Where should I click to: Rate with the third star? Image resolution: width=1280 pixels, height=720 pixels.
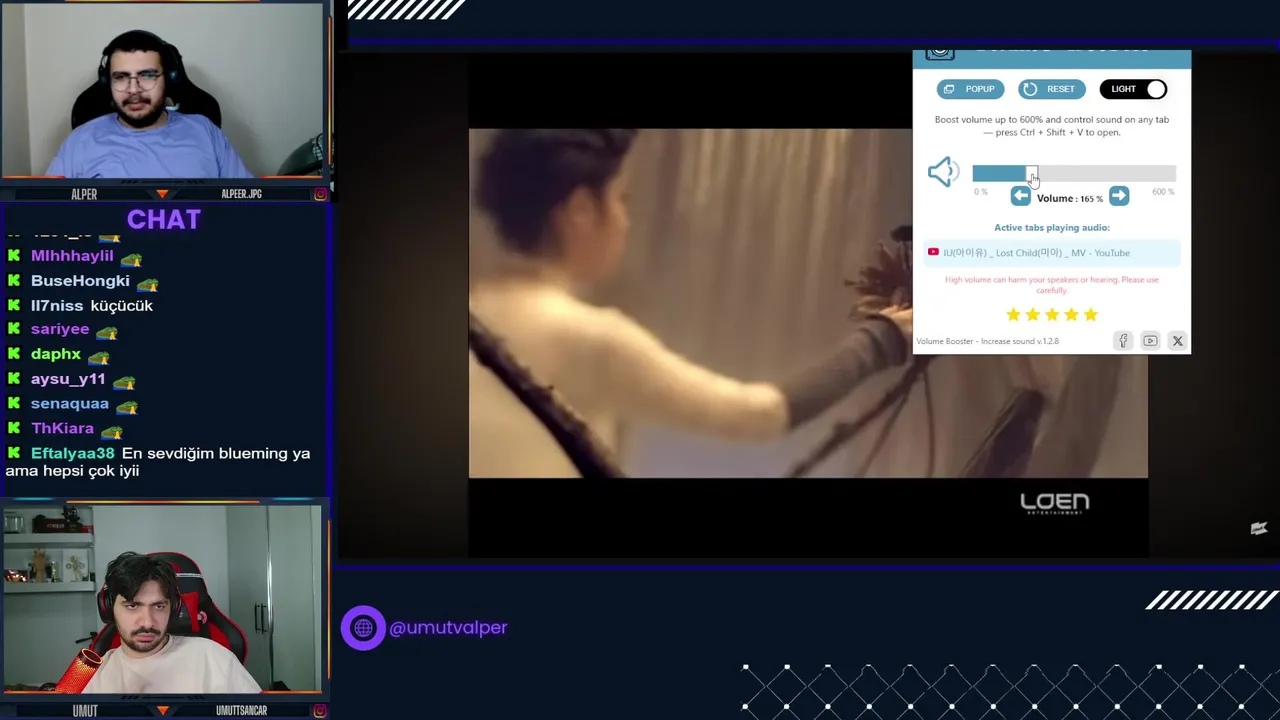coord(1052,315)
